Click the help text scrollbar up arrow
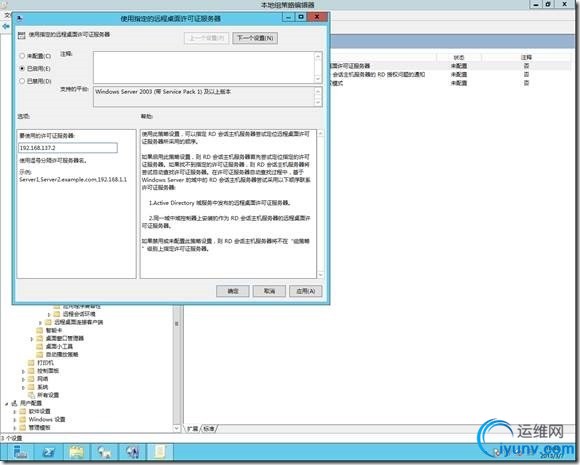580x465 pixels. tap(320, 133)
